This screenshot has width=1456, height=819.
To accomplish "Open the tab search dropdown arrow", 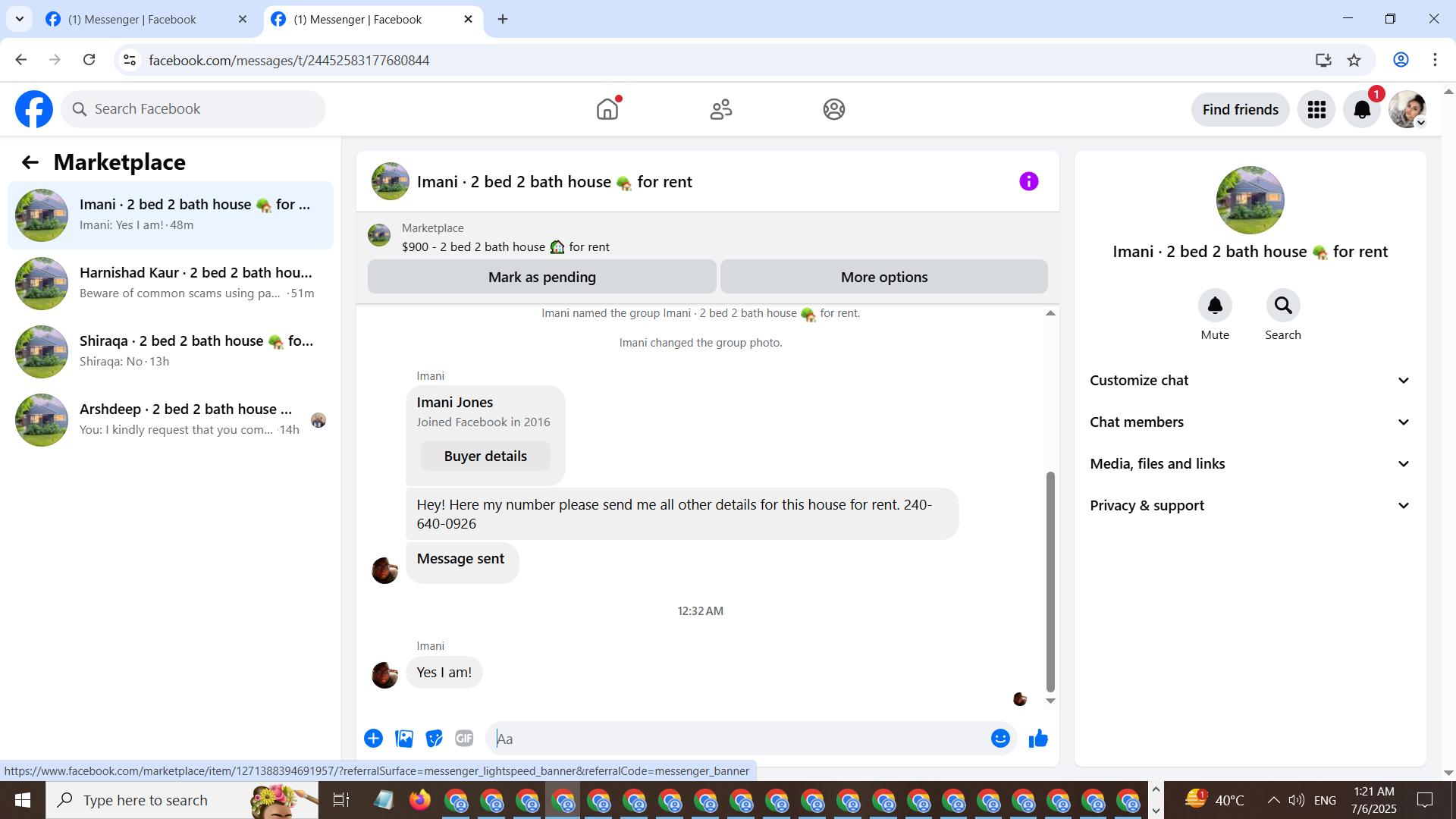I will [x=20, y=19].
